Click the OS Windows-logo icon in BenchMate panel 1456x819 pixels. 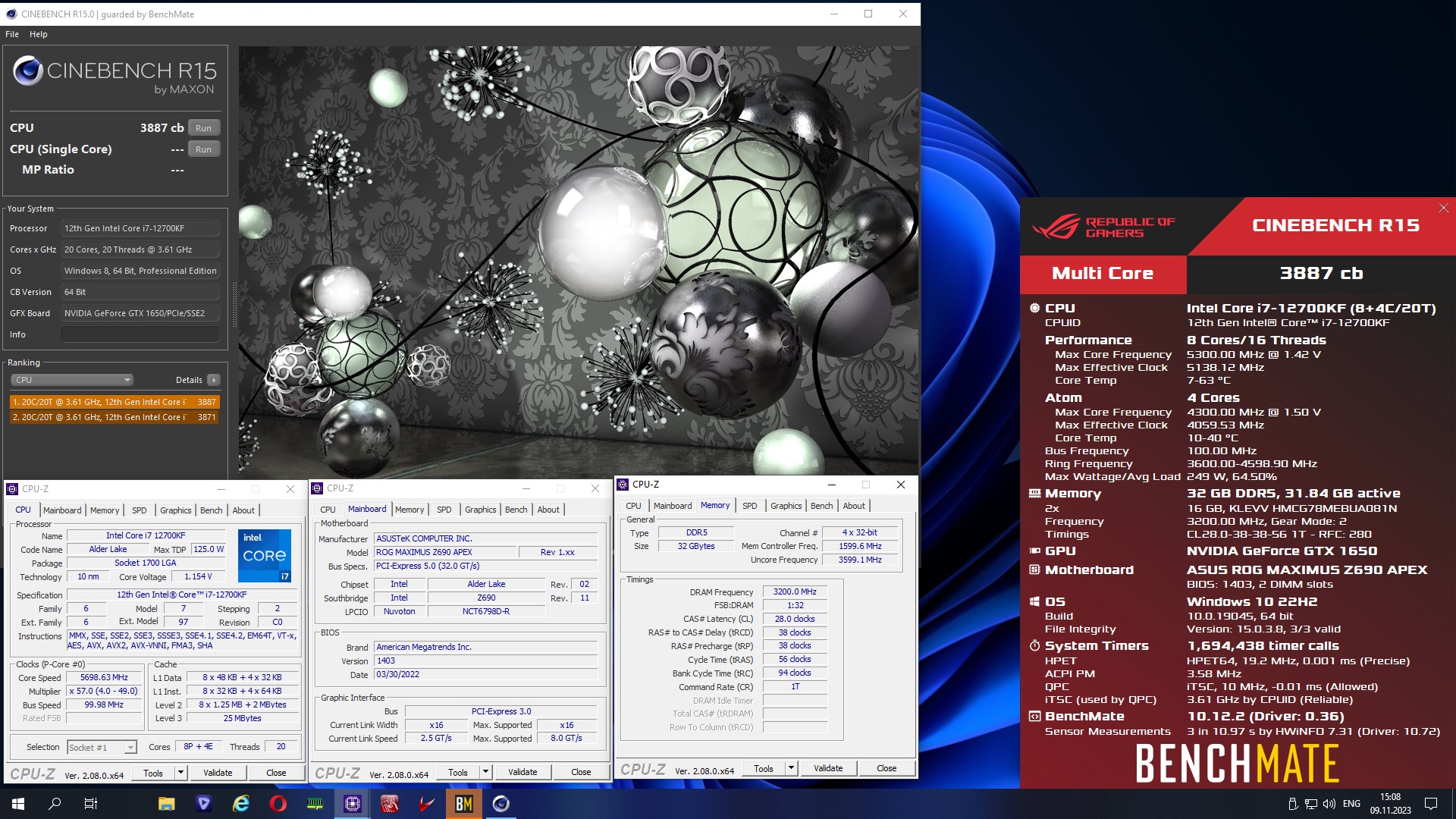click(1034, 601)
